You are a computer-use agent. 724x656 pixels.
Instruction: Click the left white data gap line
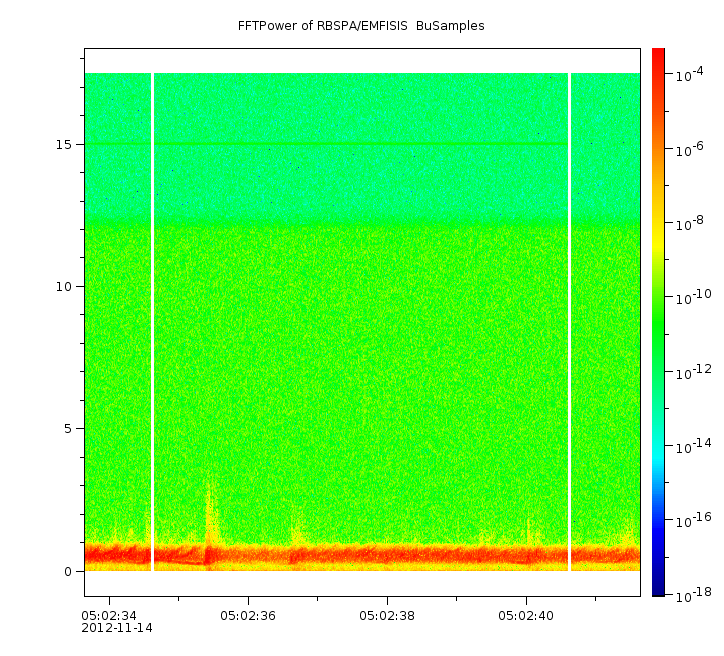152,320
